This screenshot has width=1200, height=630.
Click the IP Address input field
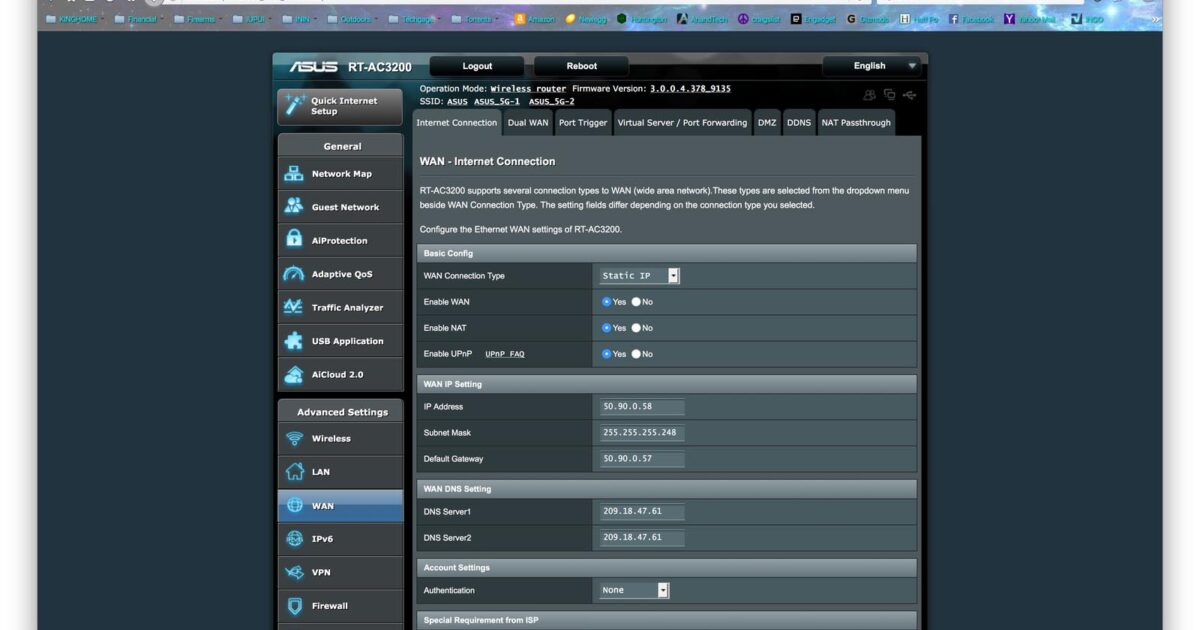click(642, 407)
